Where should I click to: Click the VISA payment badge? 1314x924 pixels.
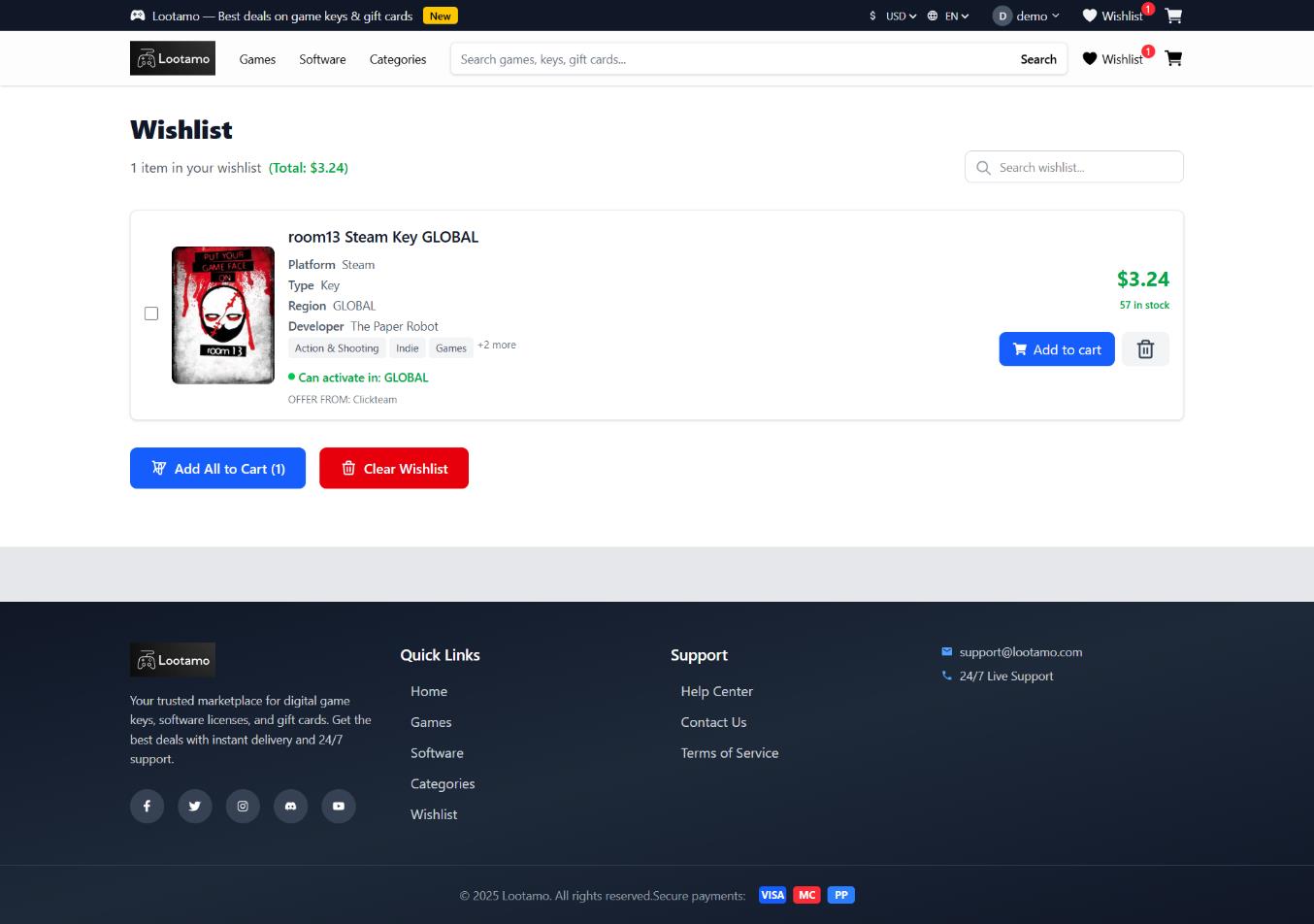pyautogui.click(x=772, y=895)
